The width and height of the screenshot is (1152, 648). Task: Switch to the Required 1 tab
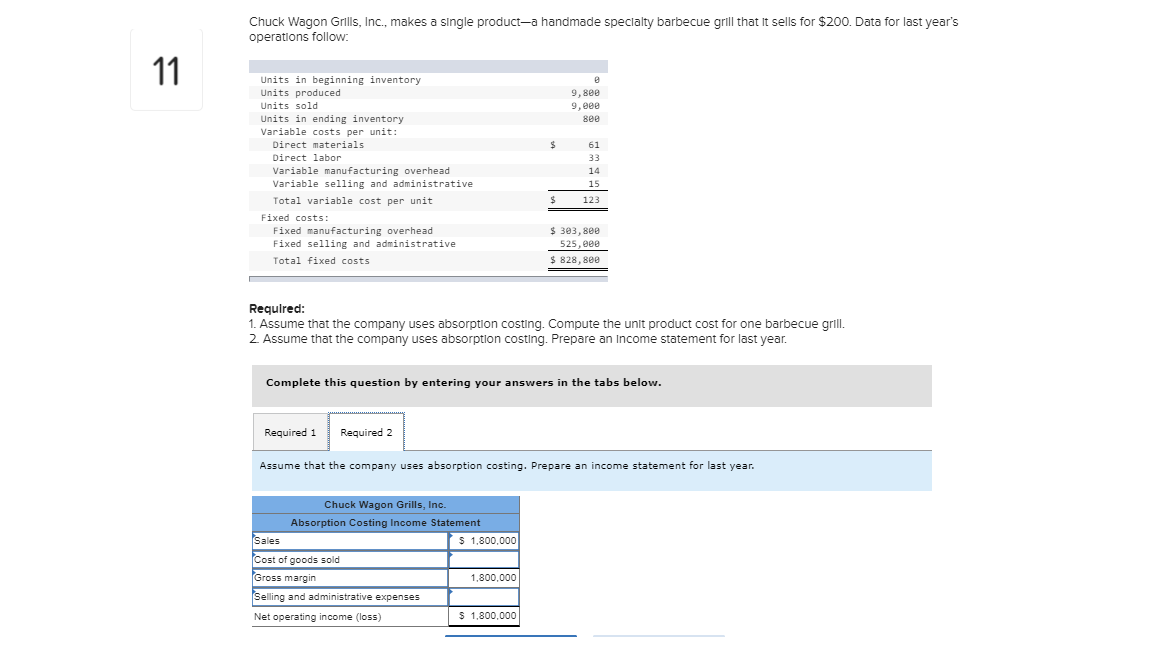point(290,432)
